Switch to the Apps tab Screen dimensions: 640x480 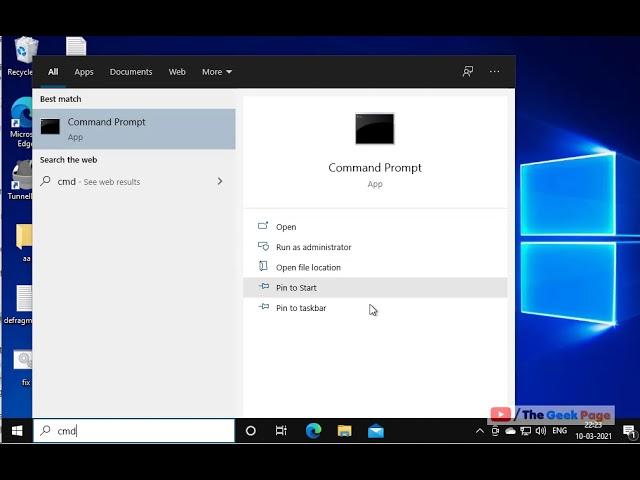point(84,72)
